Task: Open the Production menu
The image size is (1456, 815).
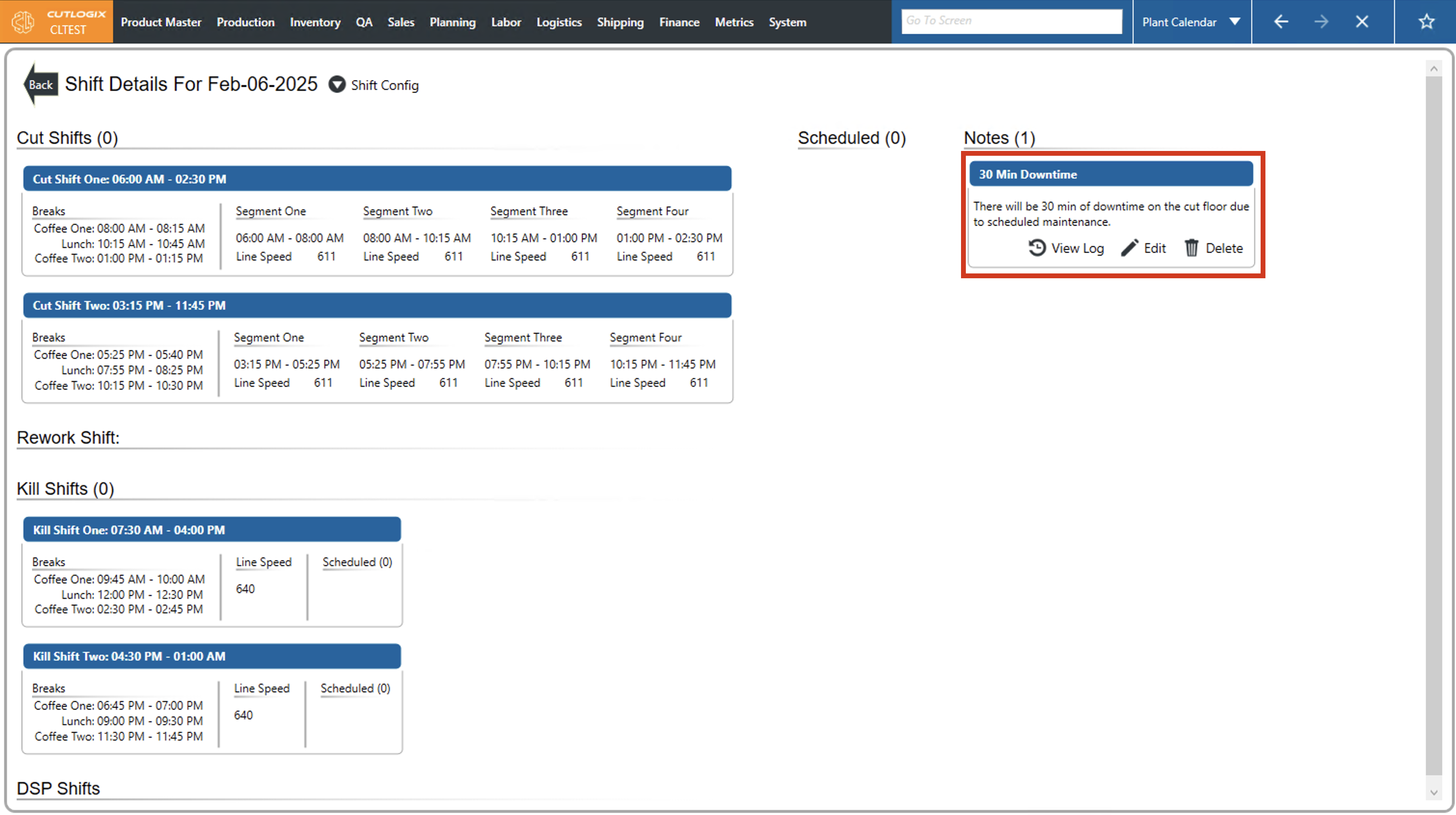Action: coord(245,22)
